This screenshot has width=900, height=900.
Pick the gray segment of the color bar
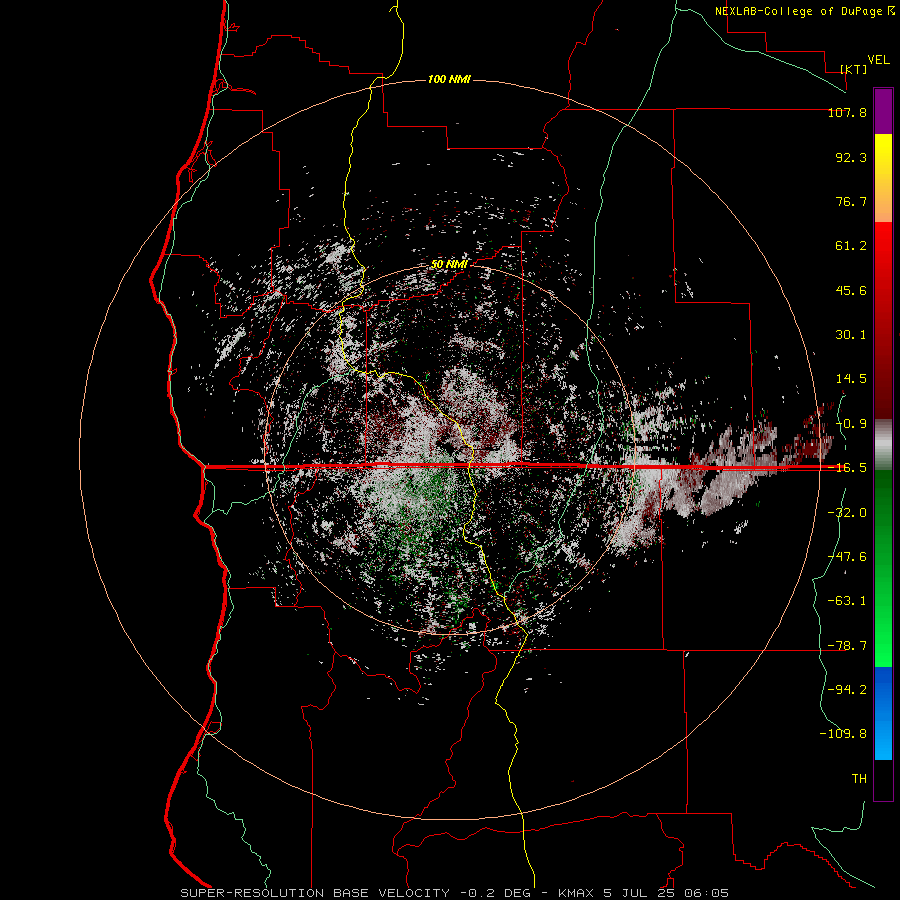coord(883,445)
